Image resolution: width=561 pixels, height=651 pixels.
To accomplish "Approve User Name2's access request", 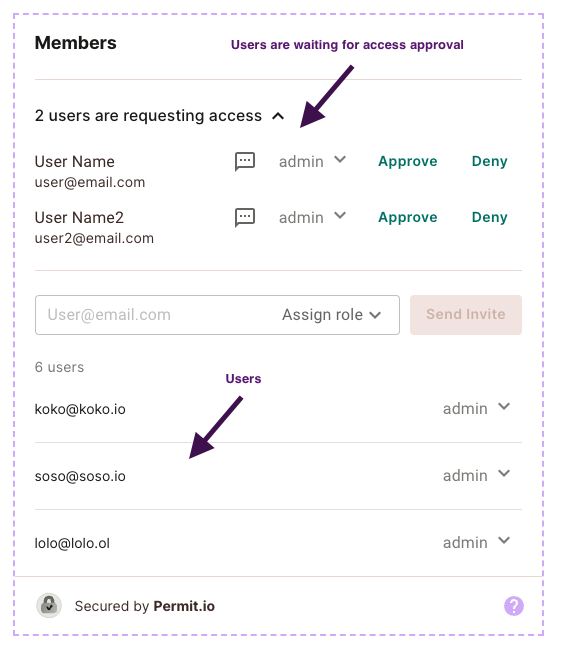I will click(x=407, y=217).
